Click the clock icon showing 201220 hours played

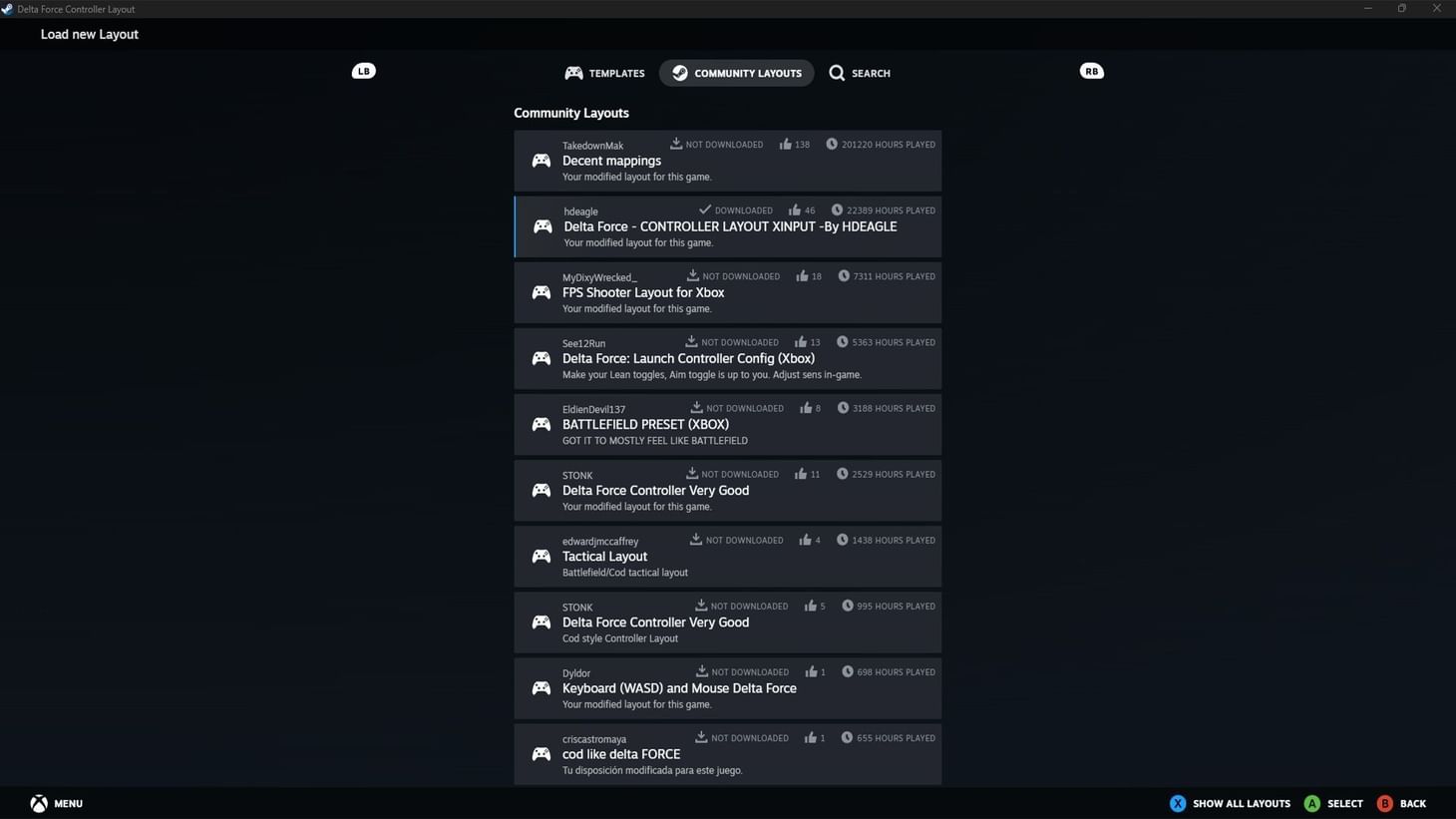[x=833, y=144]
